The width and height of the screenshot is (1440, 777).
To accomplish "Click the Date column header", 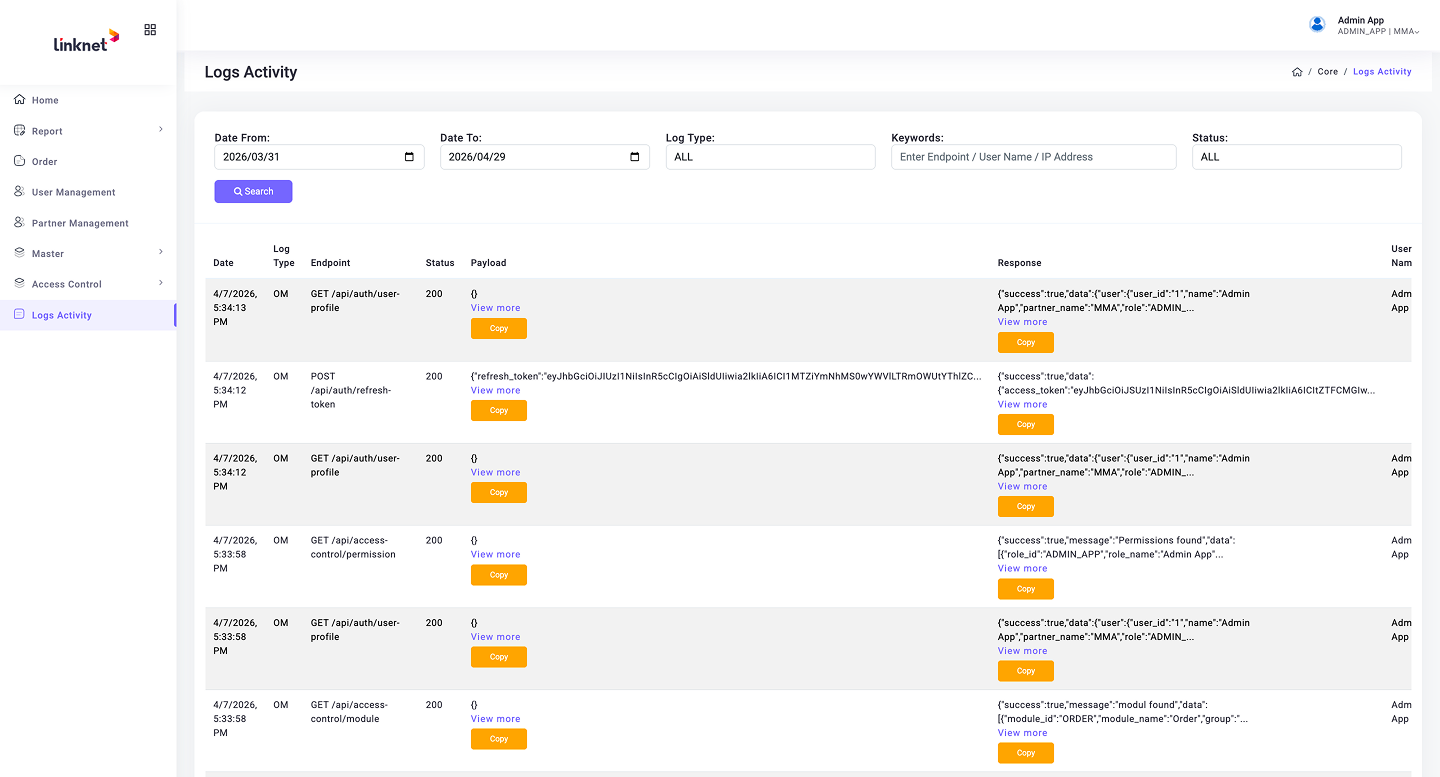I will click(223, 263).
